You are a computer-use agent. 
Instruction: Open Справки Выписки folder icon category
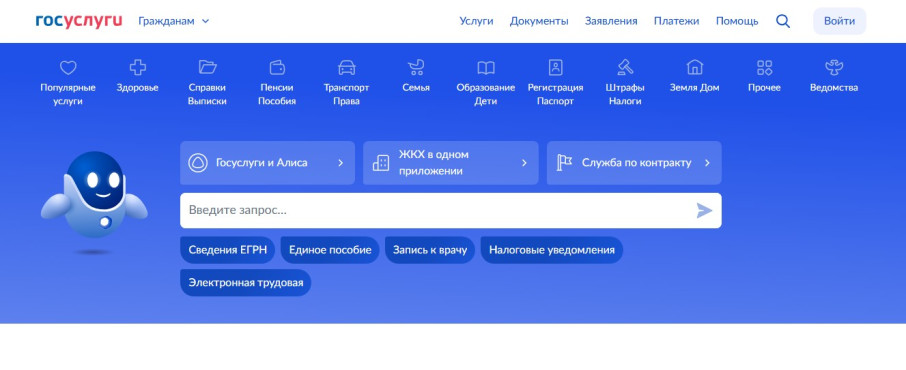click(x=207, y=83)
